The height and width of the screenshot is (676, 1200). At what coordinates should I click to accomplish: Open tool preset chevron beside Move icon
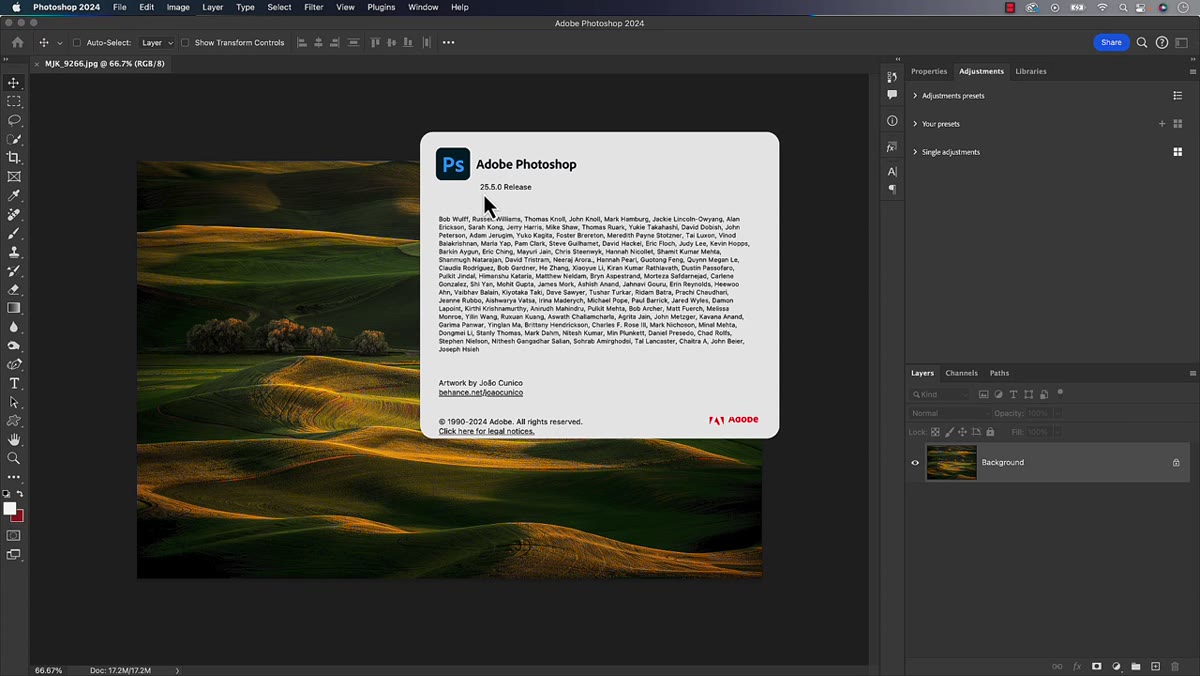[60, 43]
